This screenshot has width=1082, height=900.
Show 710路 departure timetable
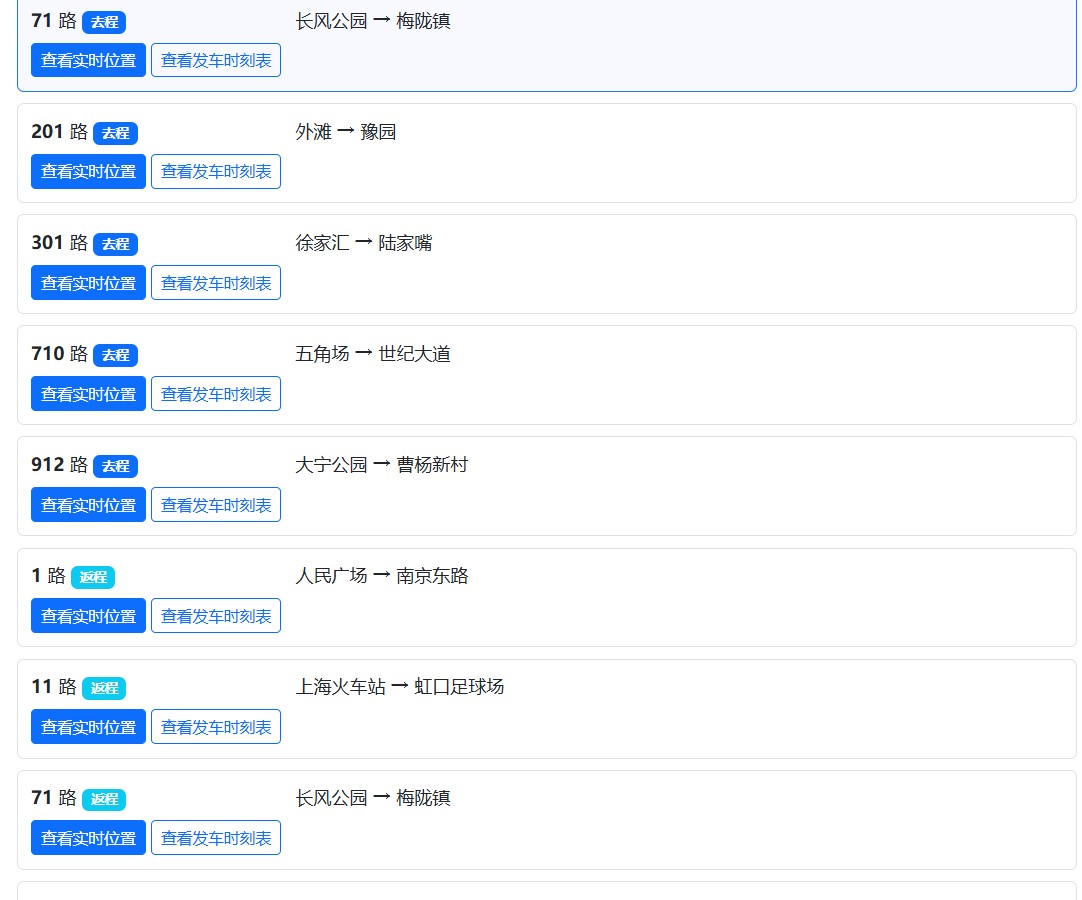click(x=216, y=393)
